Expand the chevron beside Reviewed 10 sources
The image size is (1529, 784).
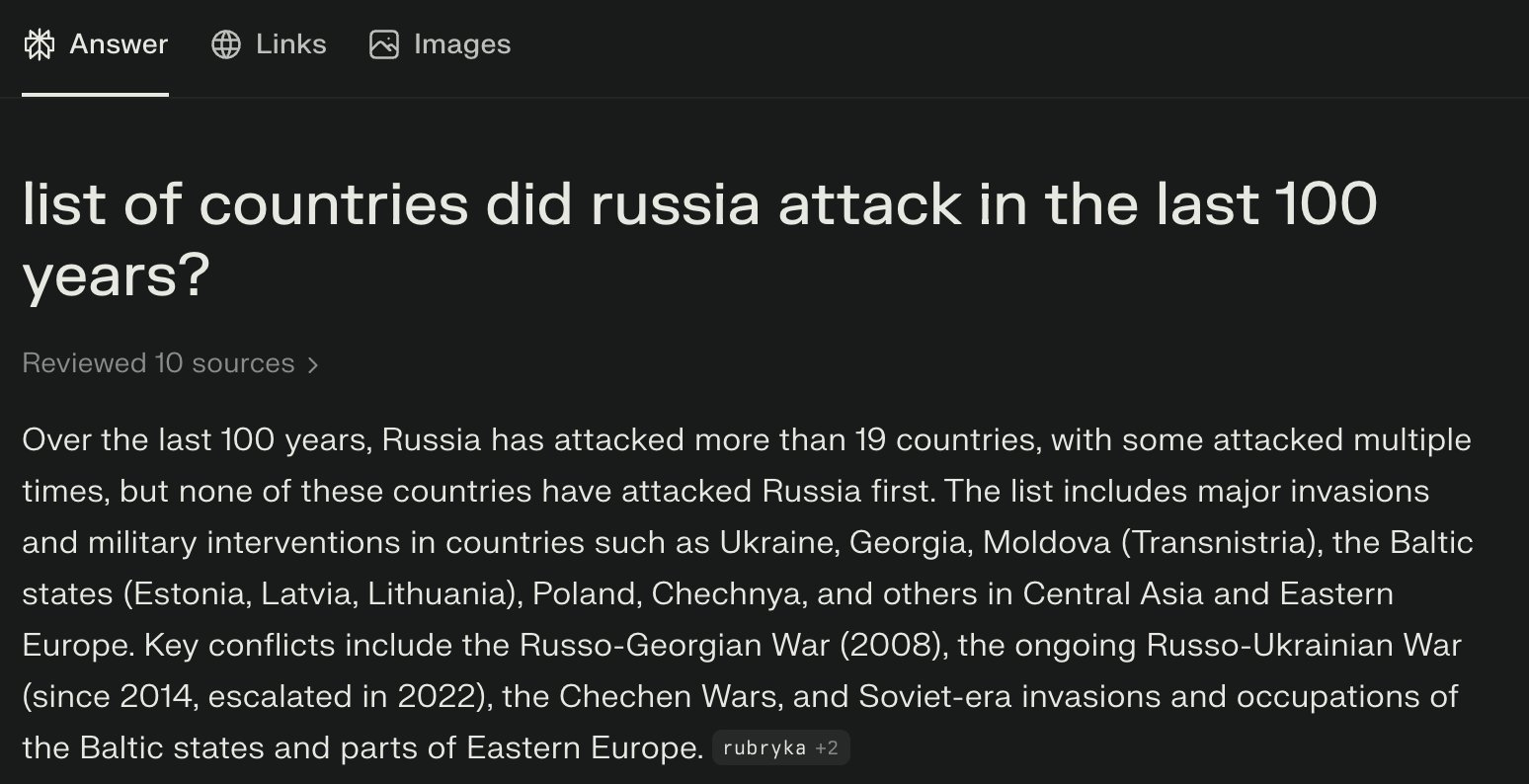coord(313,365)
